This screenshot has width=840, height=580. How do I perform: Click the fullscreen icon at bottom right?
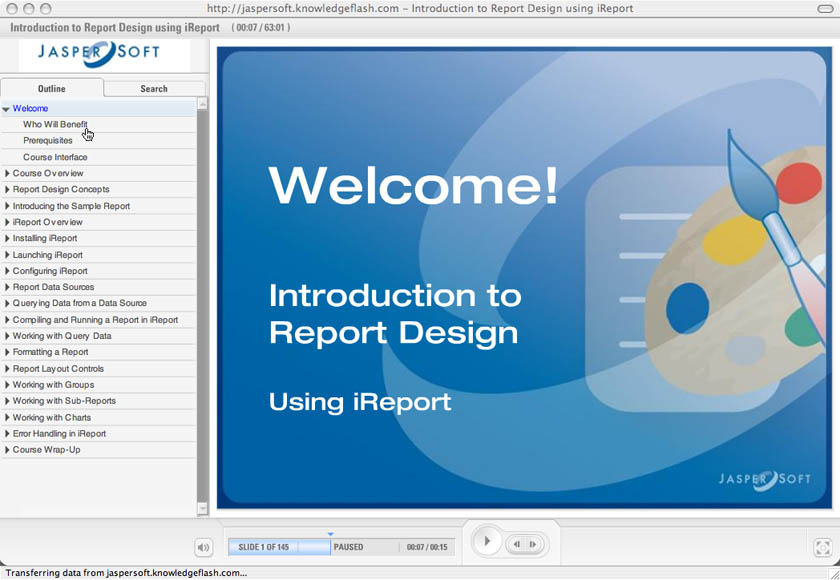click(822, 547)
